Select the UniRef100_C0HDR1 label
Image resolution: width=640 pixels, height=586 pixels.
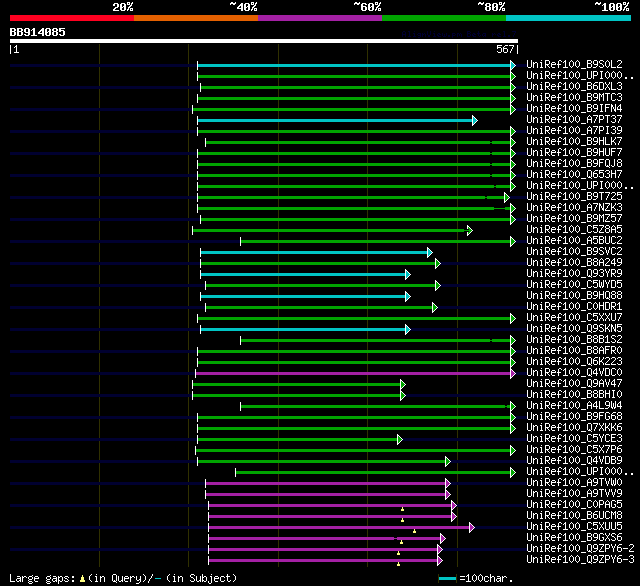pos(574,307)
